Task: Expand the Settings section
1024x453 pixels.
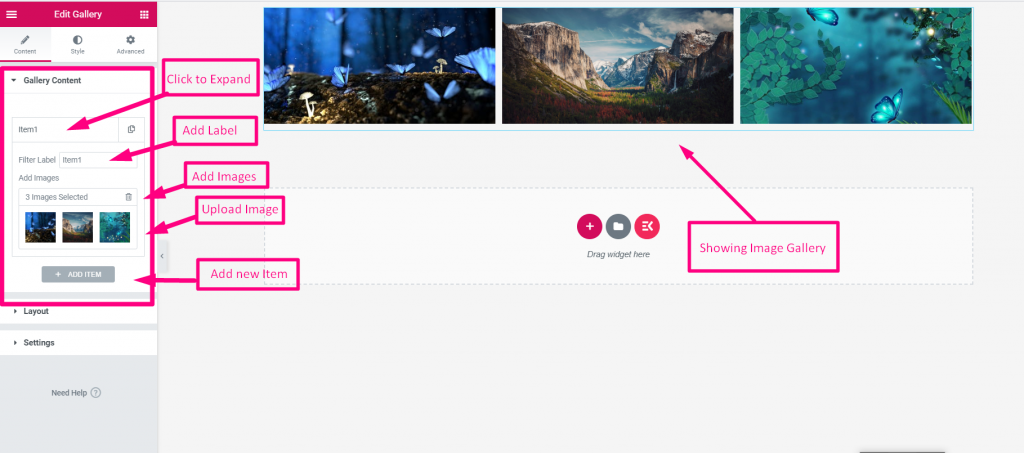Action: [78, 343]
